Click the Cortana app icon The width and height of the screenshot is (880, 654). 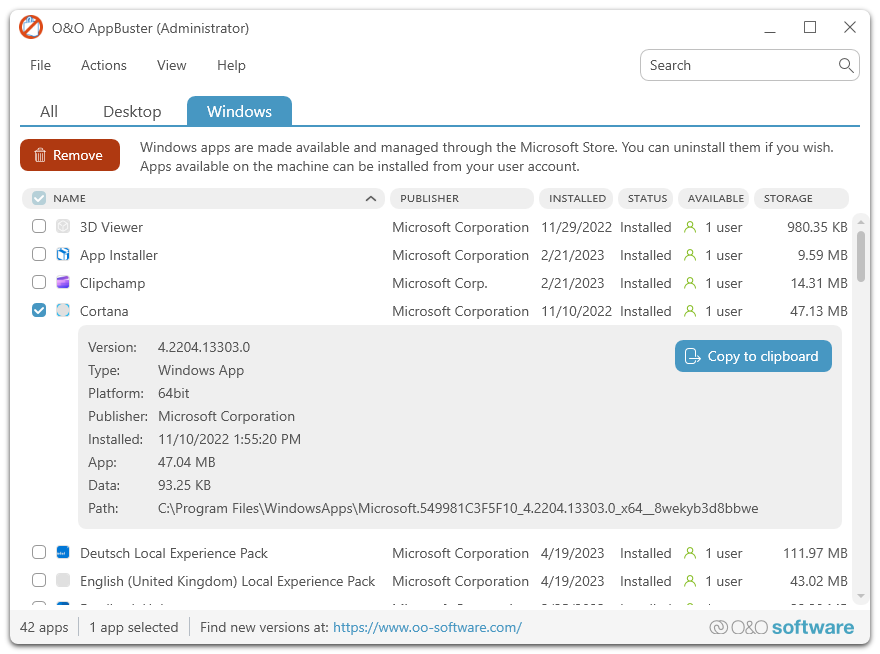[x=63, y=310]
